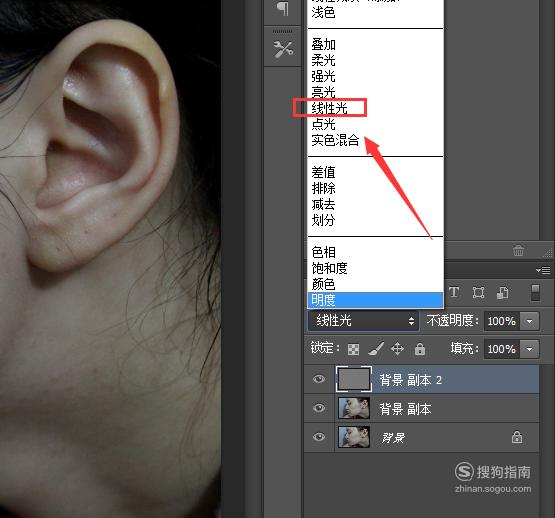The image size is (555, 518).
Task: Choose 差值 blend mode
Action: point(375,173)
